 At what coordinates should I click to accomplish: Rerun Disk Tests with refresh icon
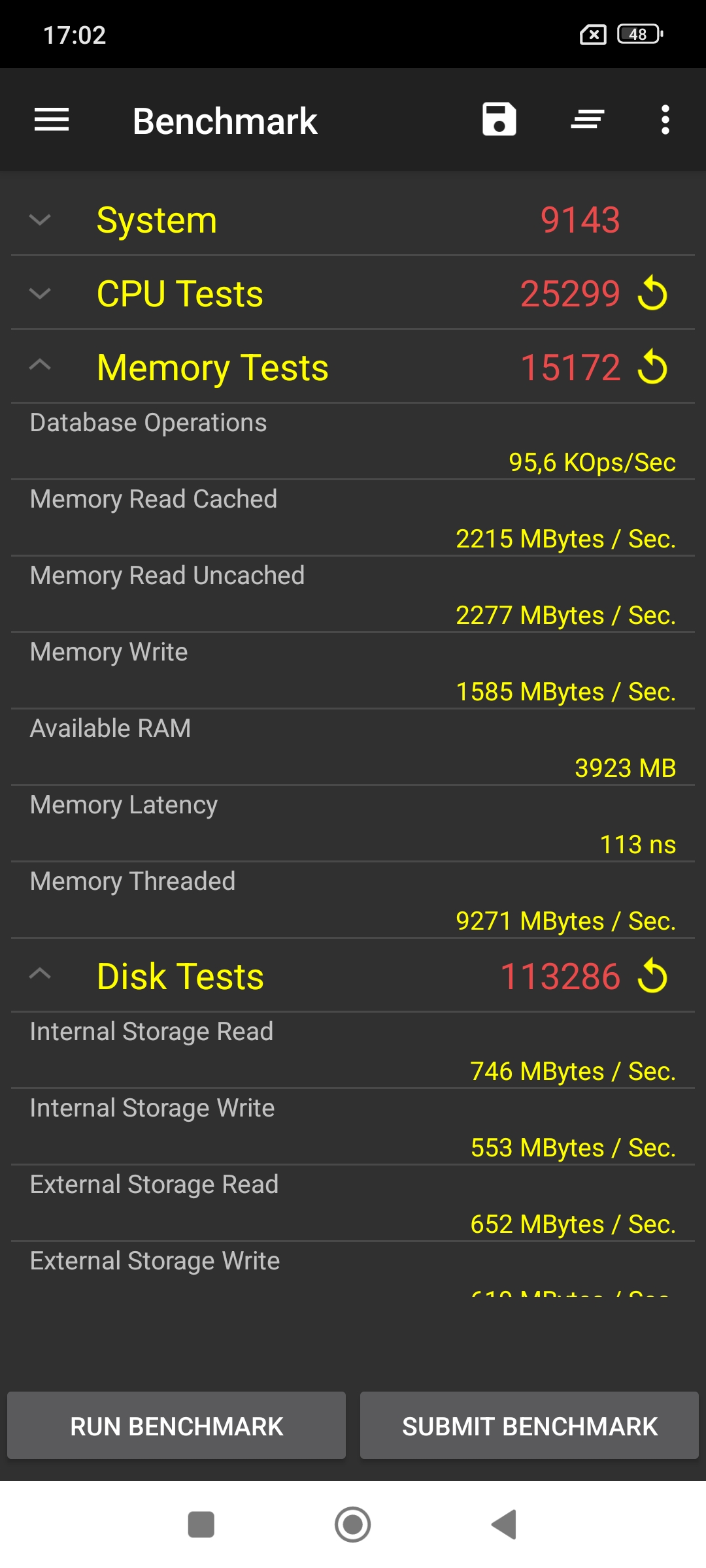click(652, 976)
